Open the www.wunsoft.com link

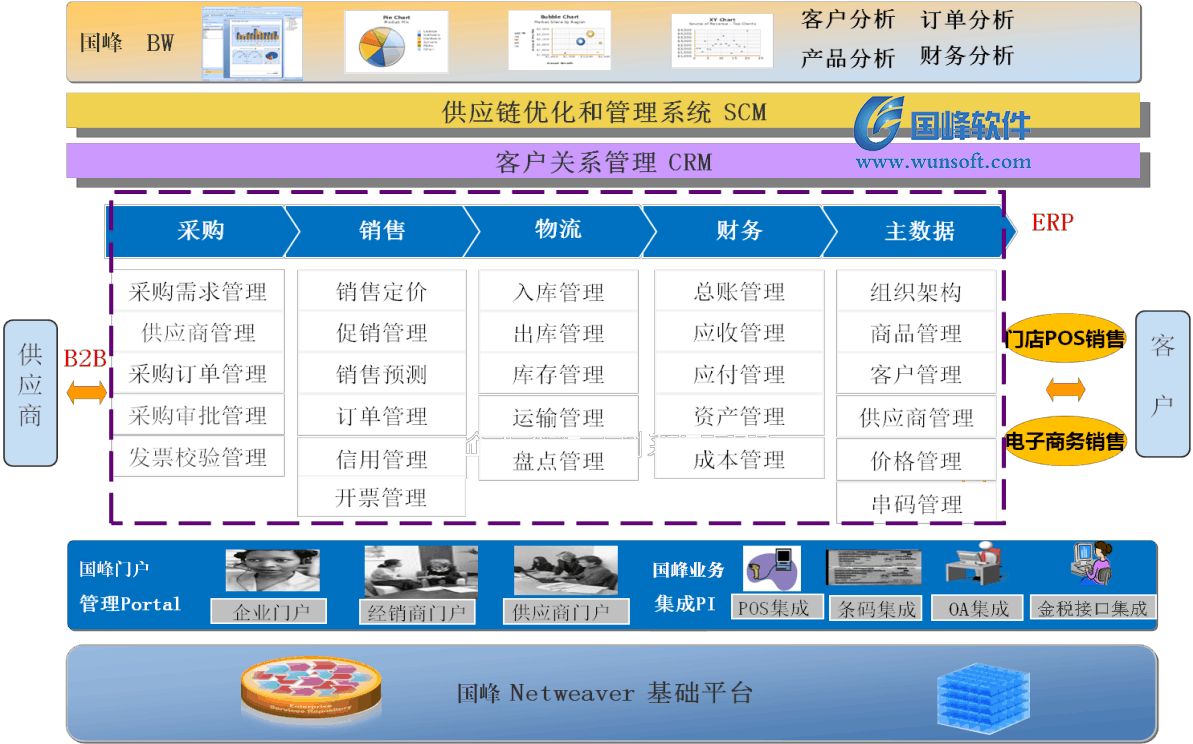(x=942, y=161)
